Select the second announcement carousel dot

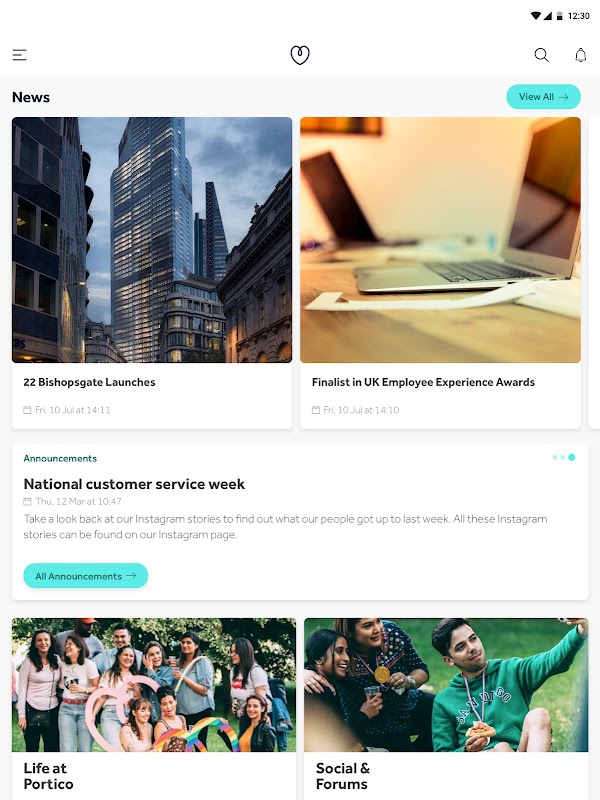[x=563, y=457]
